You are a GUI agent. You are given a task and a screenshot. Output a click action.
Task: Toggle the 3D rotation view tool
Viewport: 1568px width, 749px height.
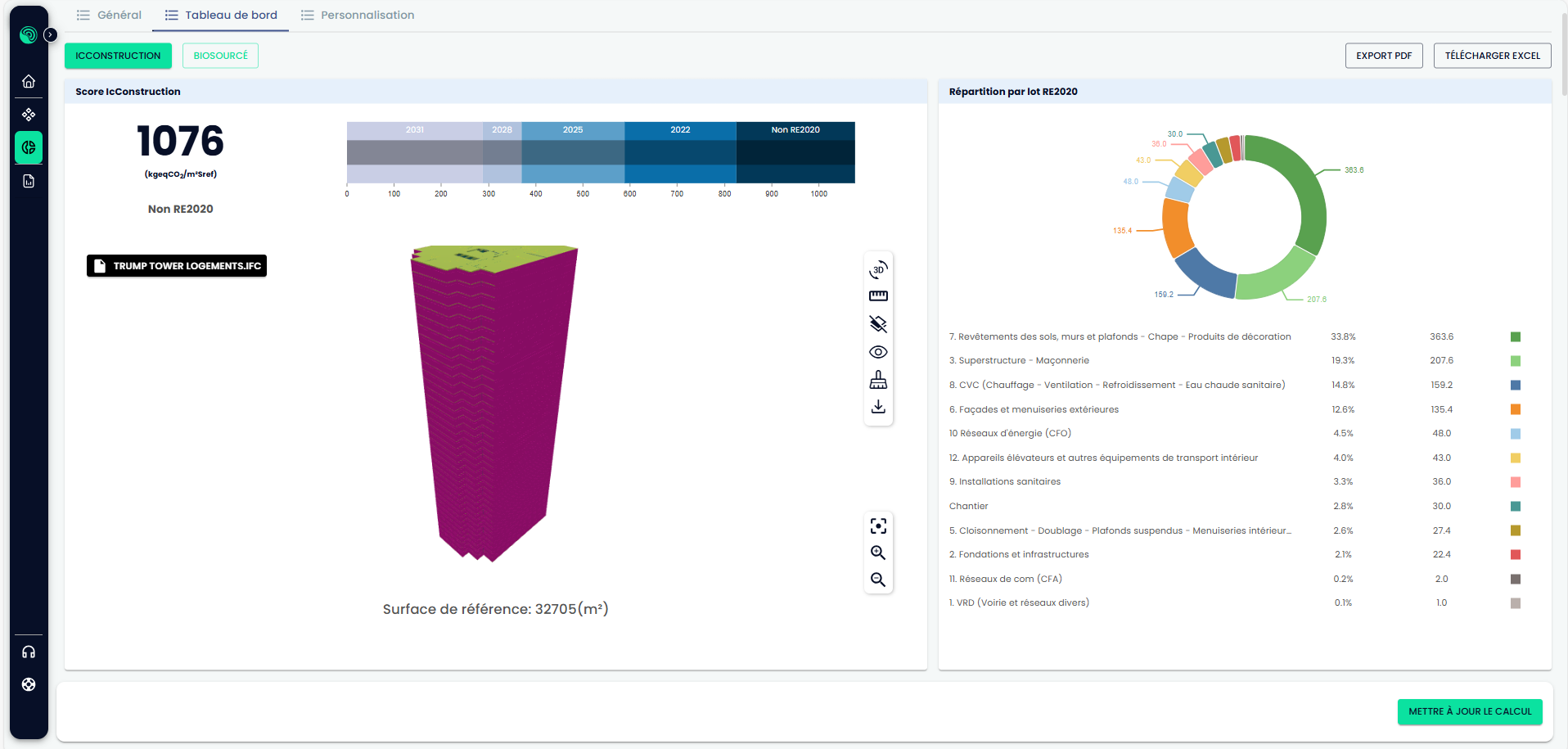tap(878, 269)
